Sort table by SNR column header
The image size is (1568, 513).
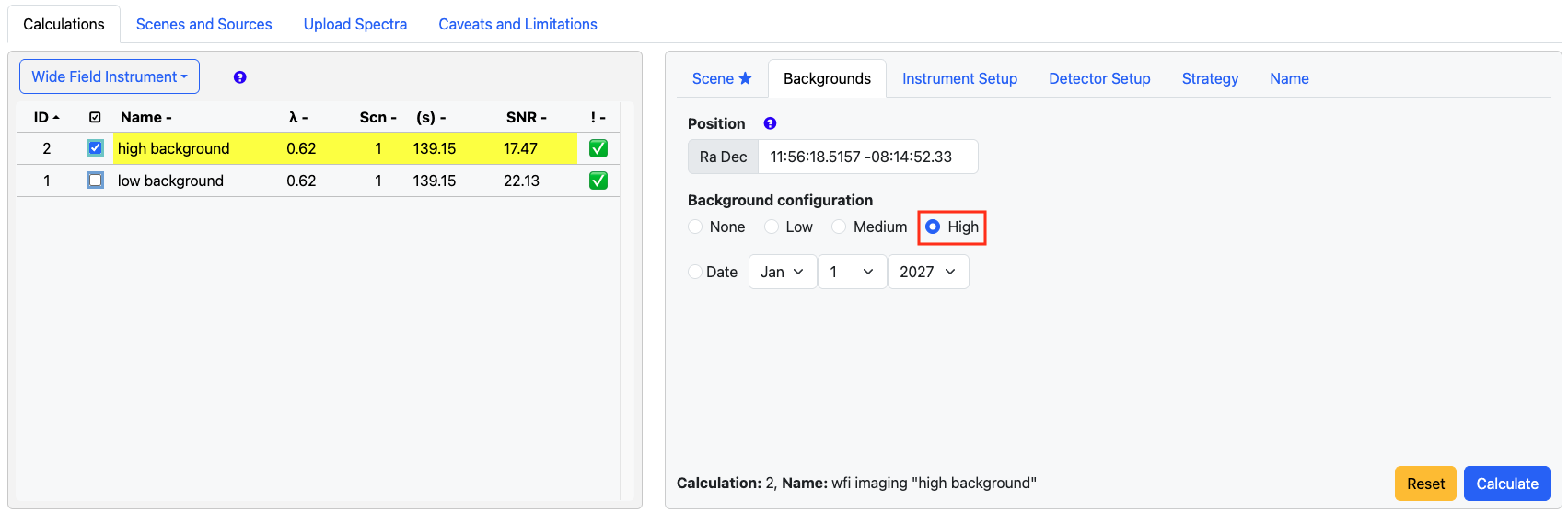pos(526,118)
